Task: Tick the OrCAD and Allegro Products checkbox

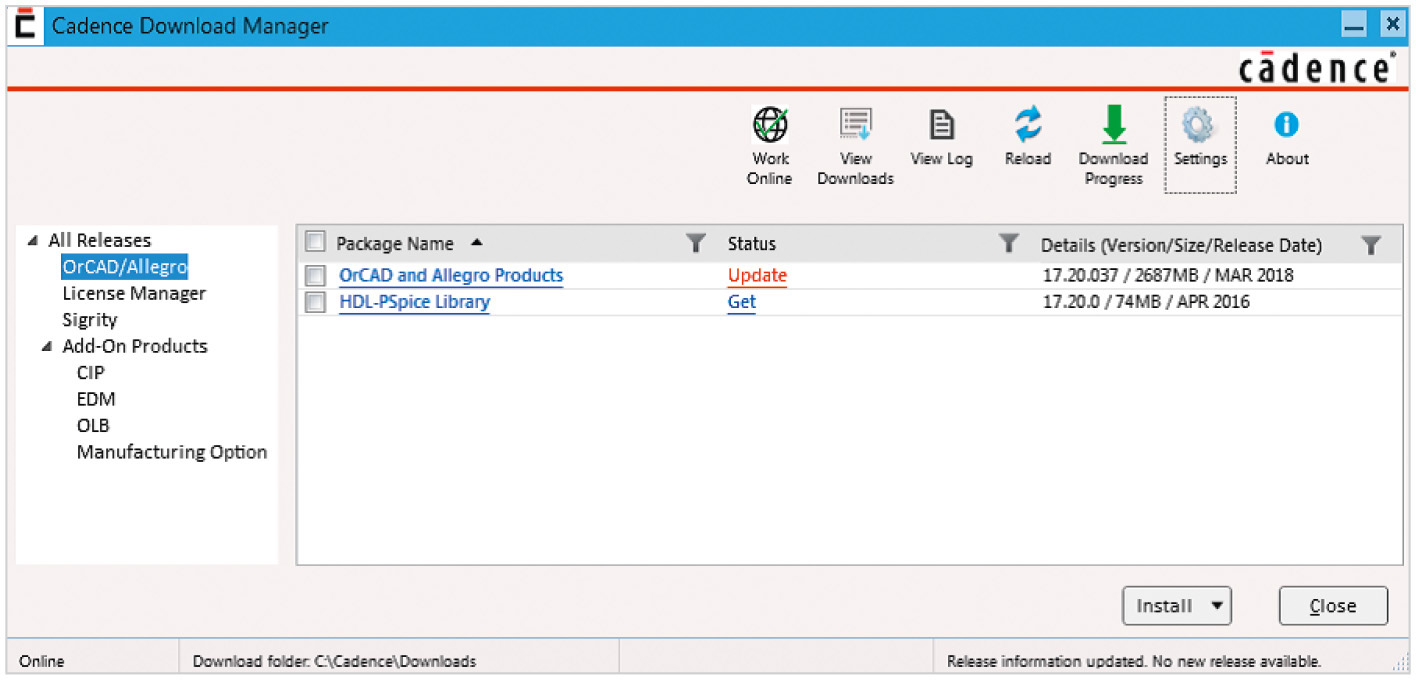Action: (x=315, y=275)
